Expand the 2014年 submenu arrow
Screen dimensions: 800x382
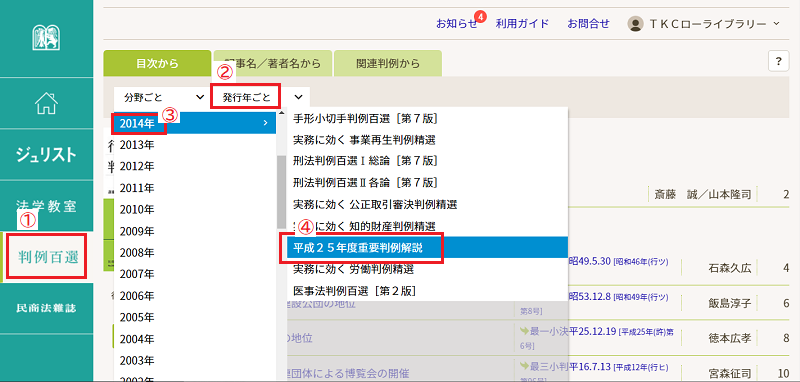(x=265, y=123)
